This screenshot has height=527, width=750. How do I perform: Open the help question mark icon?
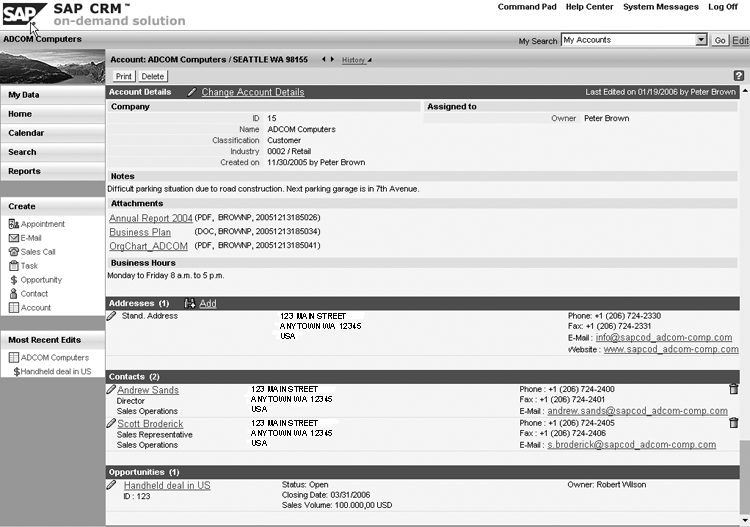click(739, 76)
